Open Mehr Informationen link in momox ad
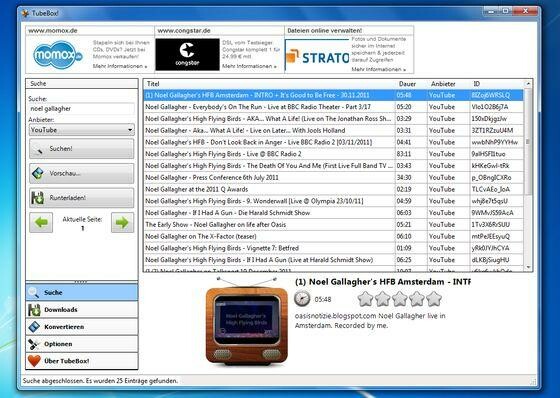The width and height of the screenshot is (560, 398). pos(120,66)
